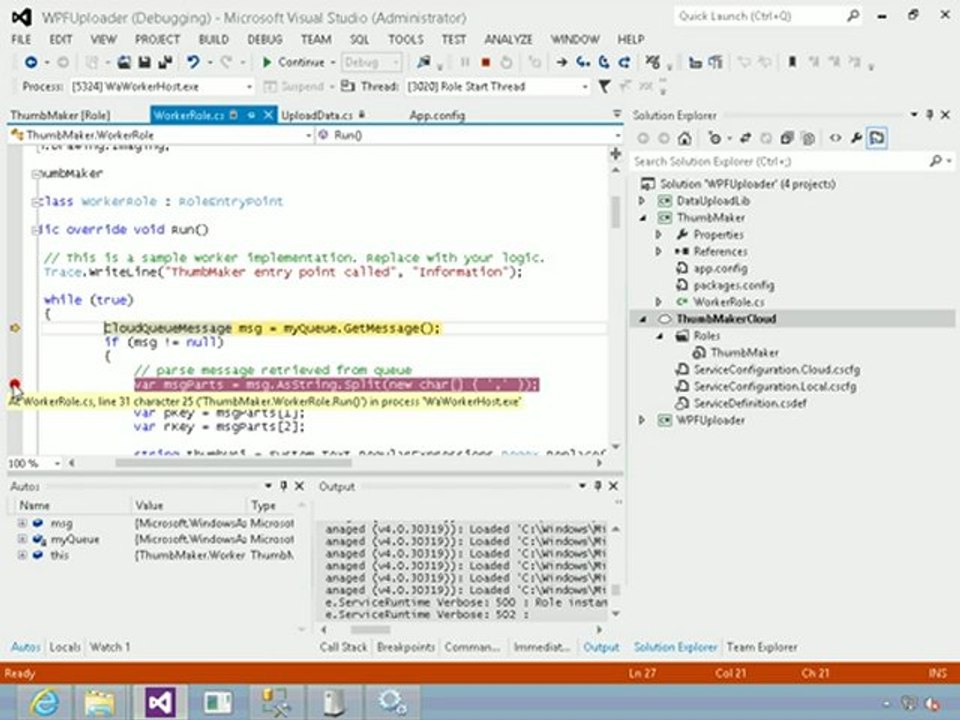
Task: Expand the References node
Action: 659,252
